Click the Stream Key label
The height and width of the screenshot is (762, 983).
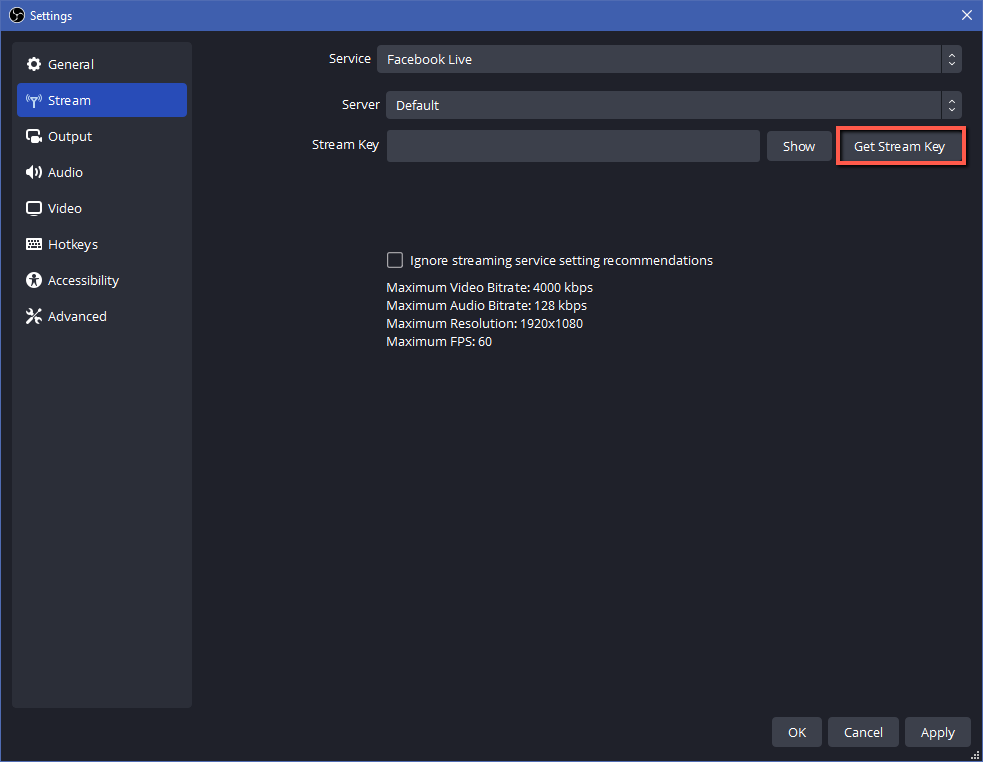click(x=345, y=145)
